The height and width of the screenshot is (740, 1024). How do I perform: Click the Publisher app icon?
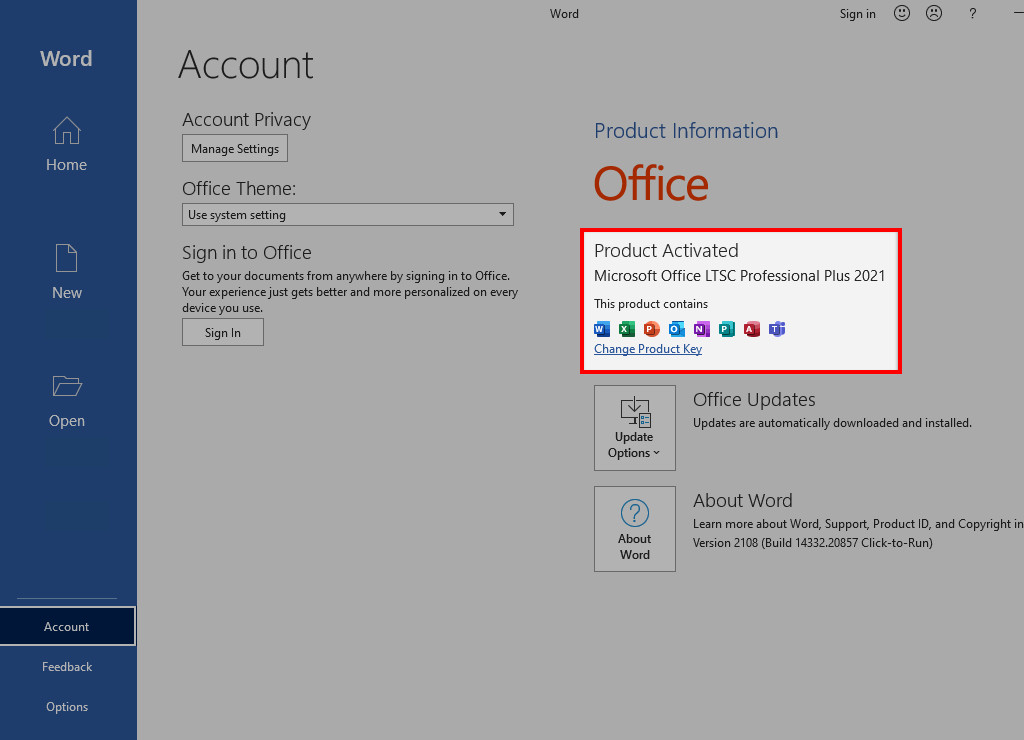click(x=727, y=329)
